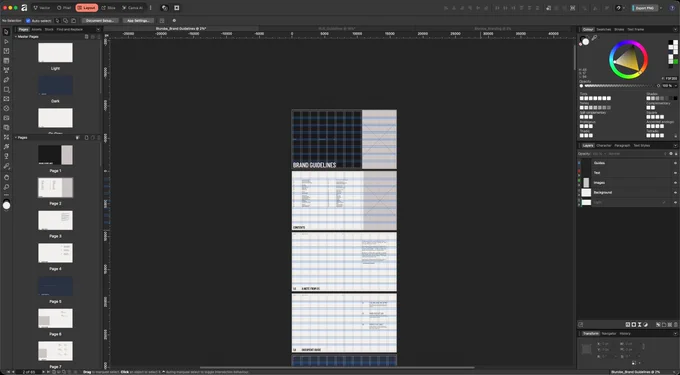Click the Layout studio button
680x375 pixels.
(87, 8)
